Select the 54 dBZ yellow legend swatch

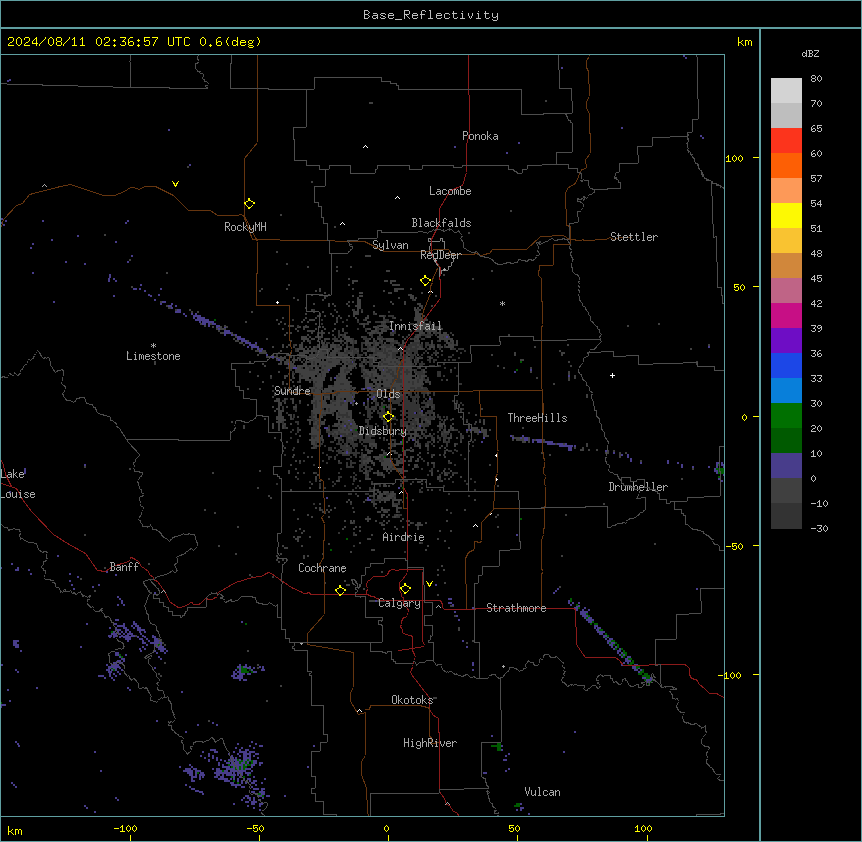click(x=786, y=215)
